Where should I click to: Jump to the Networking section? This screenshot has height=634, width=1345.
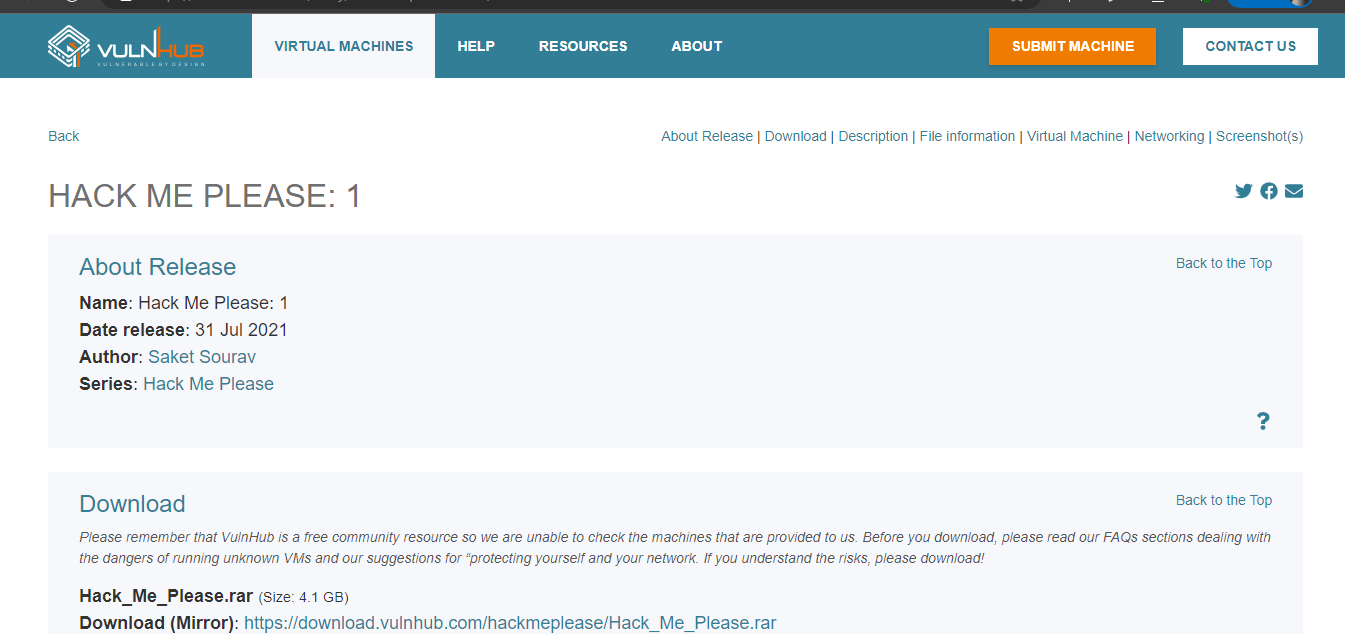pos(1169,136)
